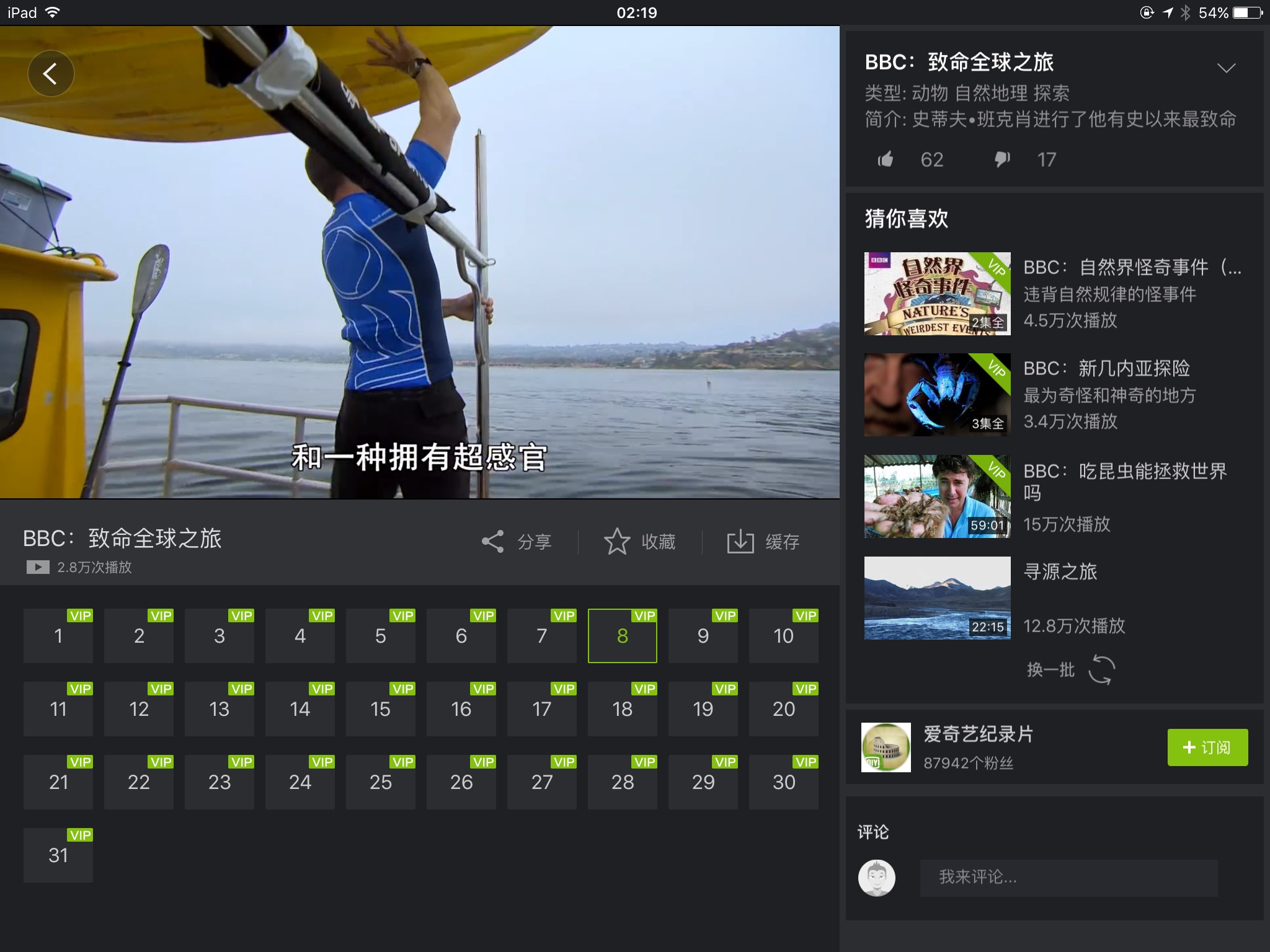Subscribe with the 订阅 button
Screen dimensions: 1270x952
point(1207,747)
